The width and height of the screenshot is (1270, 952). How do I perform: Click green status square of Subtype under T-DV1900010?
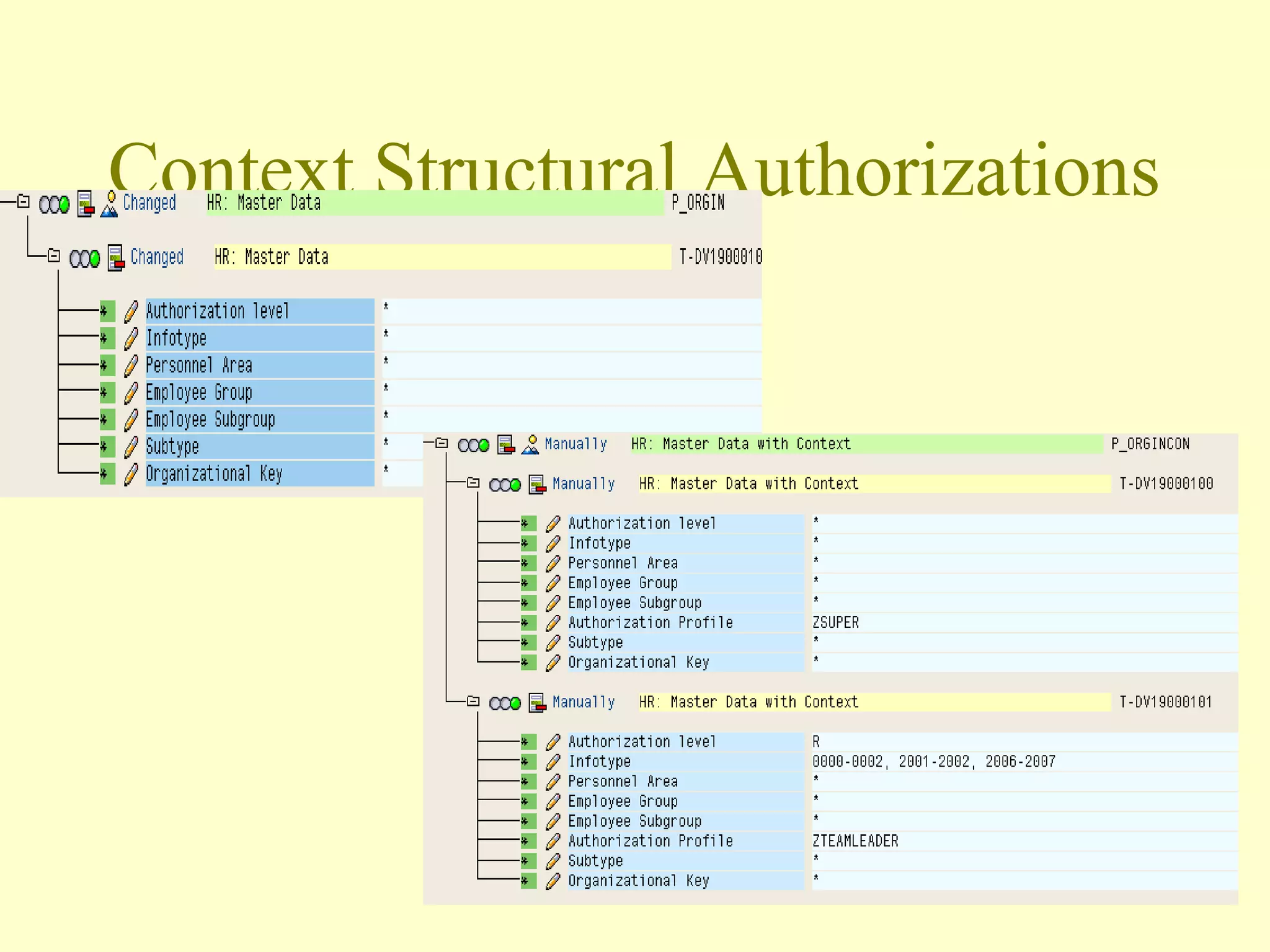coord(107,447)
